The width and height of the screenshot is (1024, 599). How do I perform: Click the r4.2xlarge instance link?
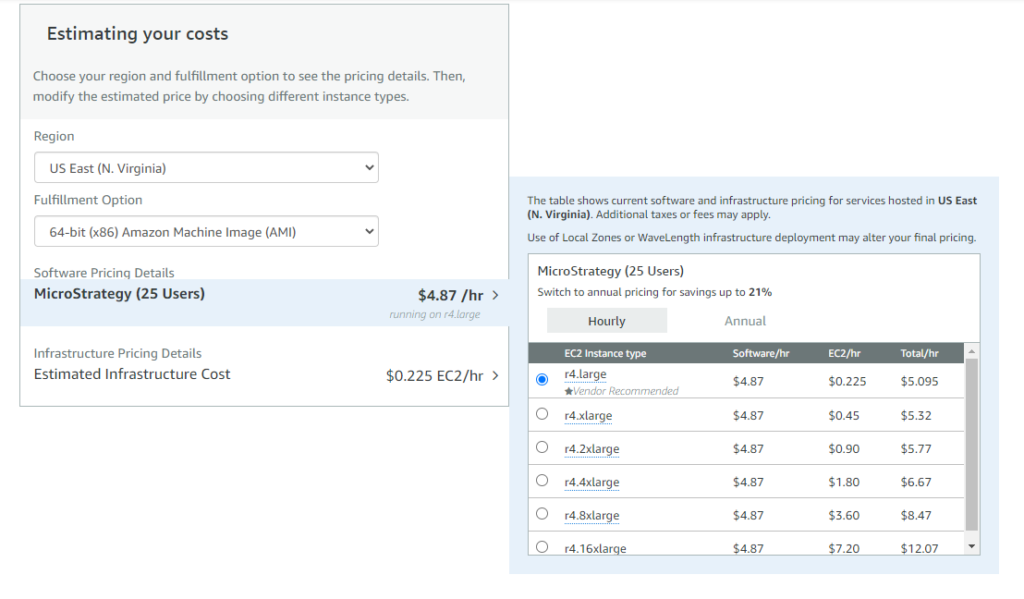[592, 449]
